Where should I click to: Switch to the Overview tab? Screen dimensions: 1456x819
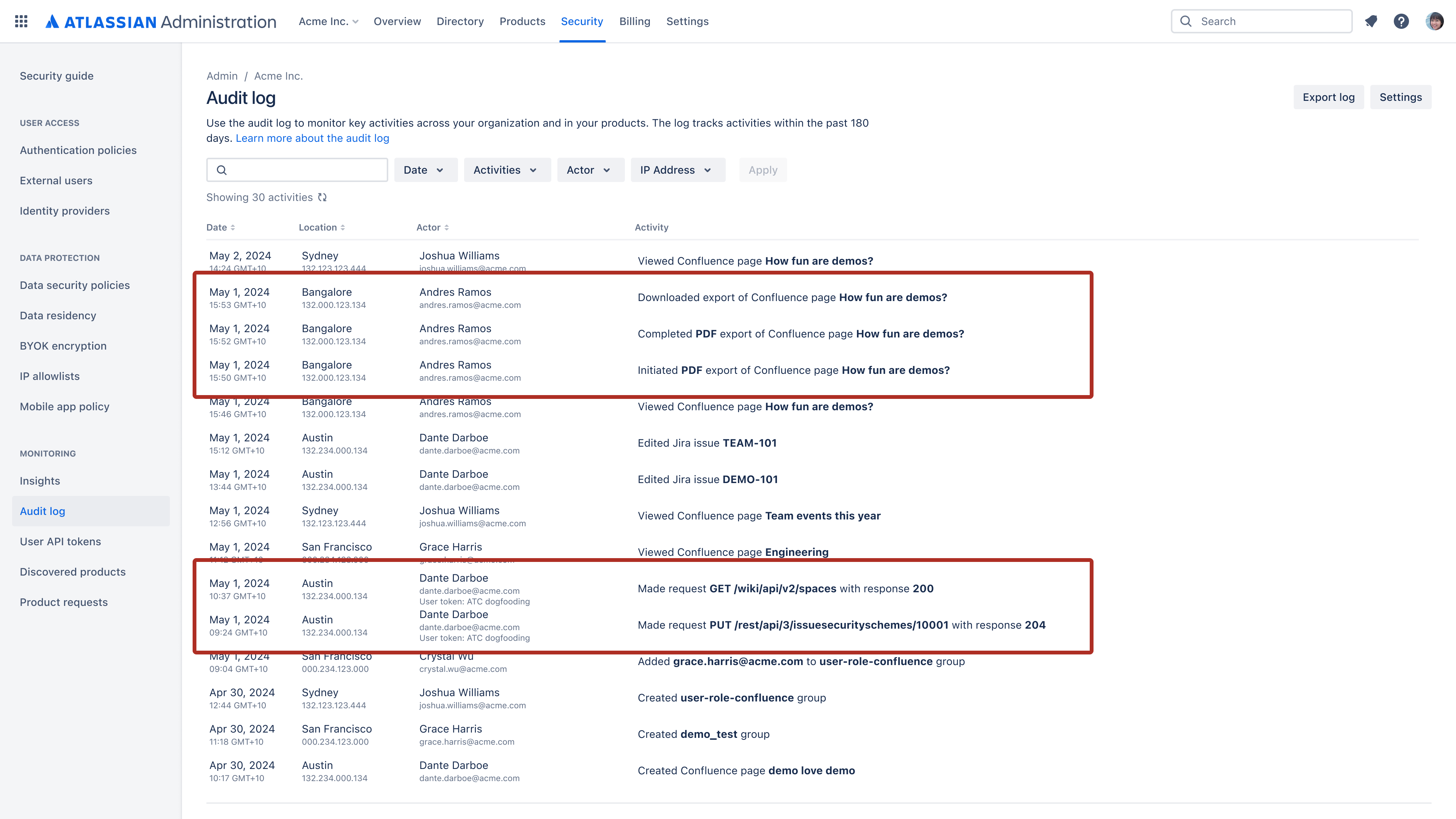coord(397,22)
